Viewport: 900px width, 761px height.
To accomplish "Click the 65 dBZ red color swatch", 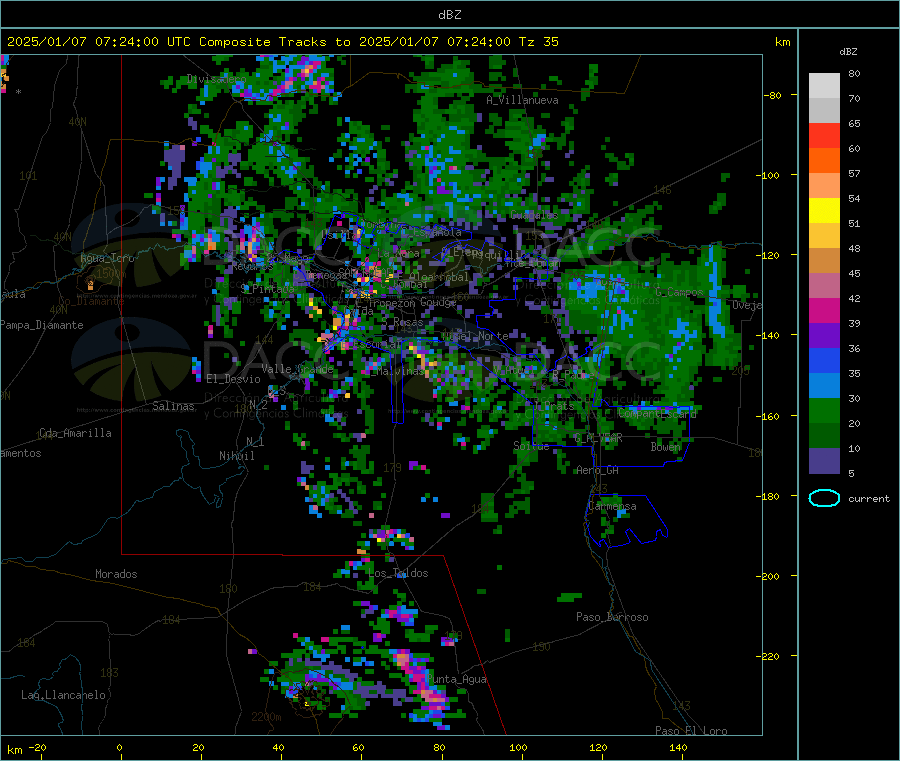I will tap(824, 135).
